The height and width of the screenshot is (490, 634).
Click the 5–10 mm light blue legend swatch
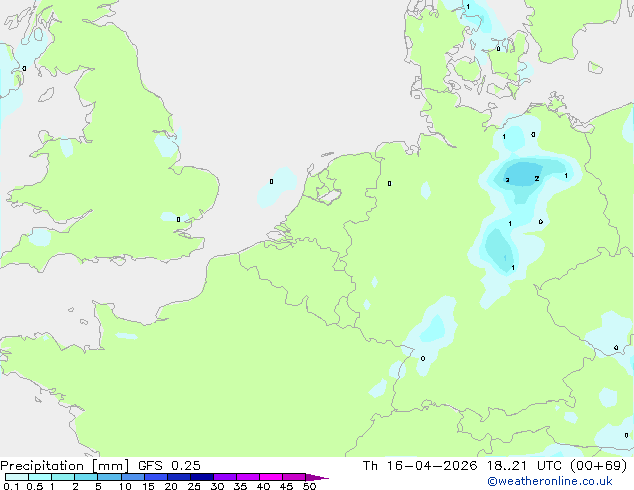point(110,477)
